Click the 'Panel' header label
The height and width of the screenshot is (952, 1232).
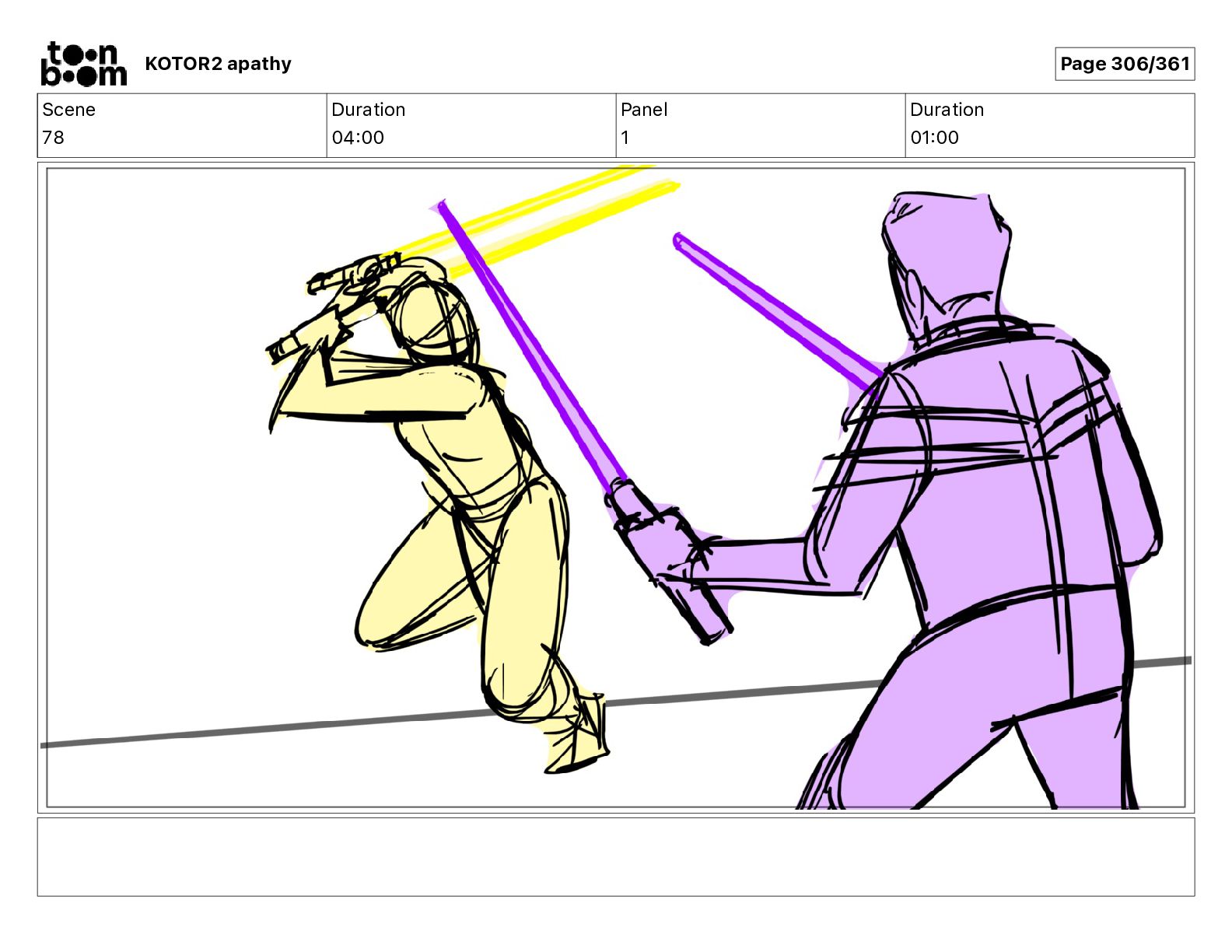(644, 110)
